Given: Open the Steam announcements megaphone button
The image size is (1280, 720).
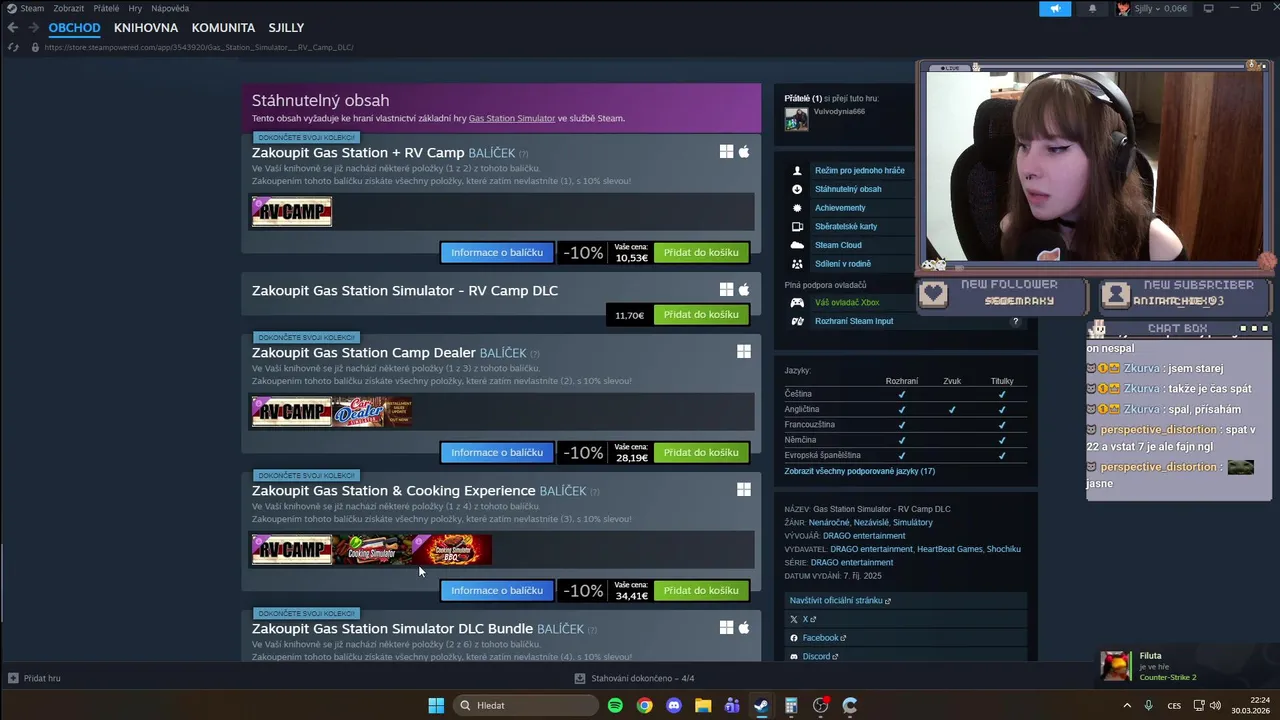Looking at the screenshot, I should click(1055, 9).
